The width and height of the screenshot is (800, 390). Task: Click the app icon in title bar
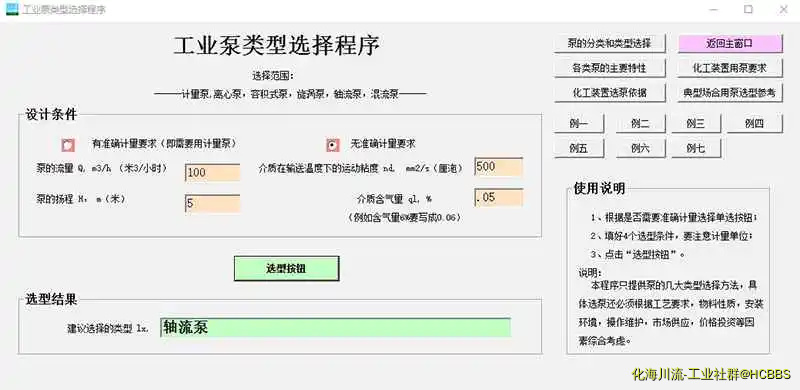[12, 9]
